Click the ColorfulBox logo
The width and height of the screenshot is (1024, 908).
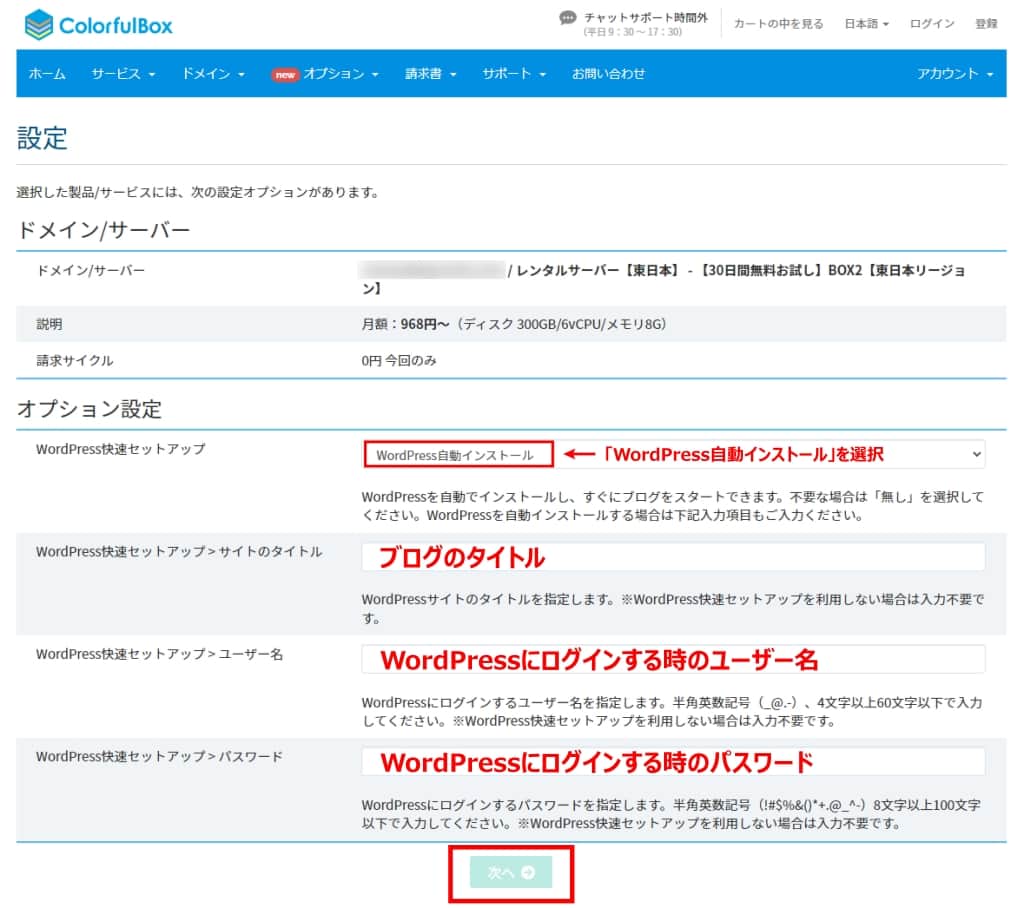click(98, 25)
